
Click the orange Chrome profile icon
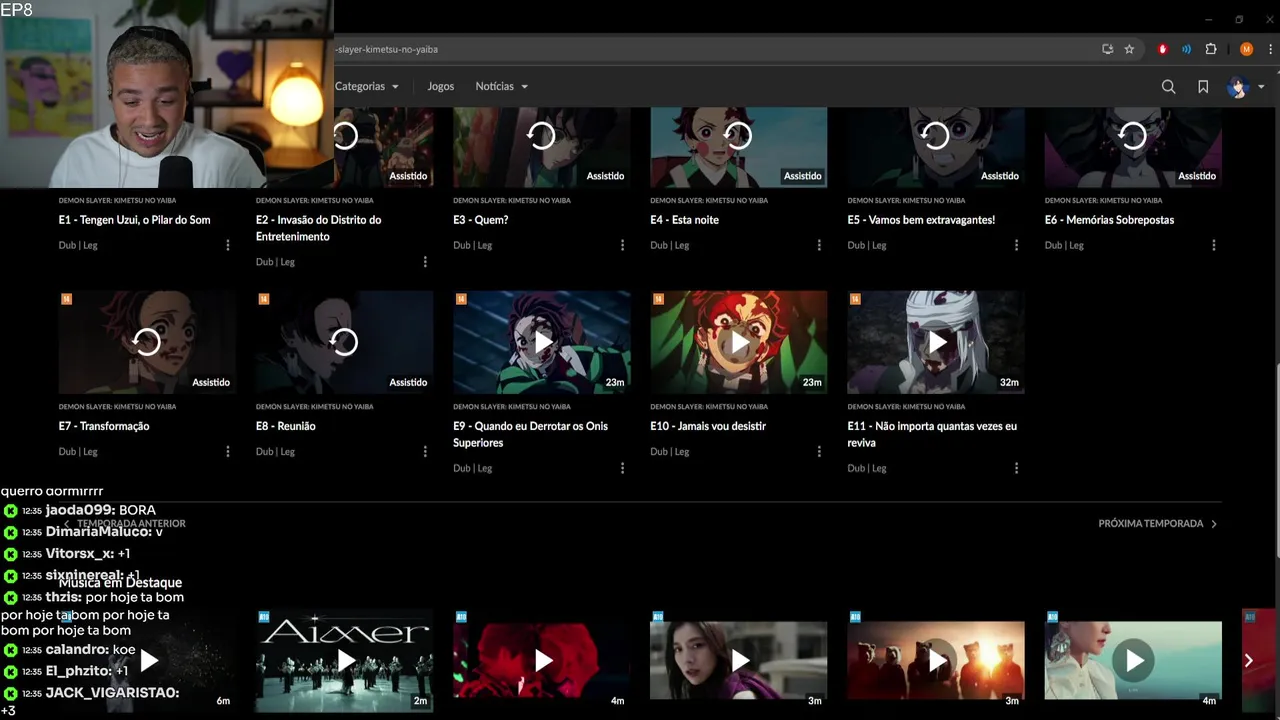point(1246,49)
